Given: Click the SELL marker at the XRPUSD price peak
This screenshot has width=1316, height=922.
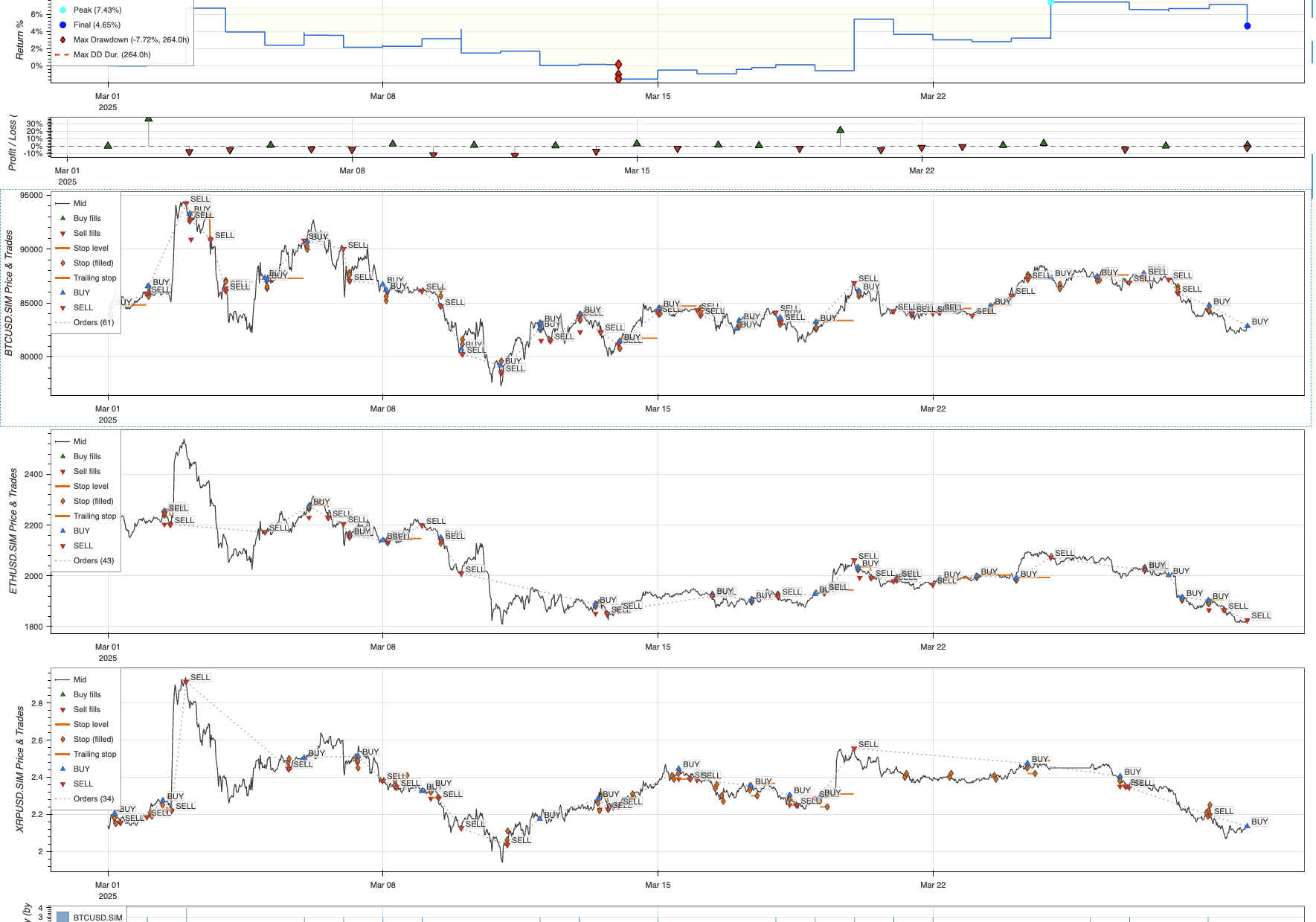Looking at the screenshot, I should coord(186,681).
